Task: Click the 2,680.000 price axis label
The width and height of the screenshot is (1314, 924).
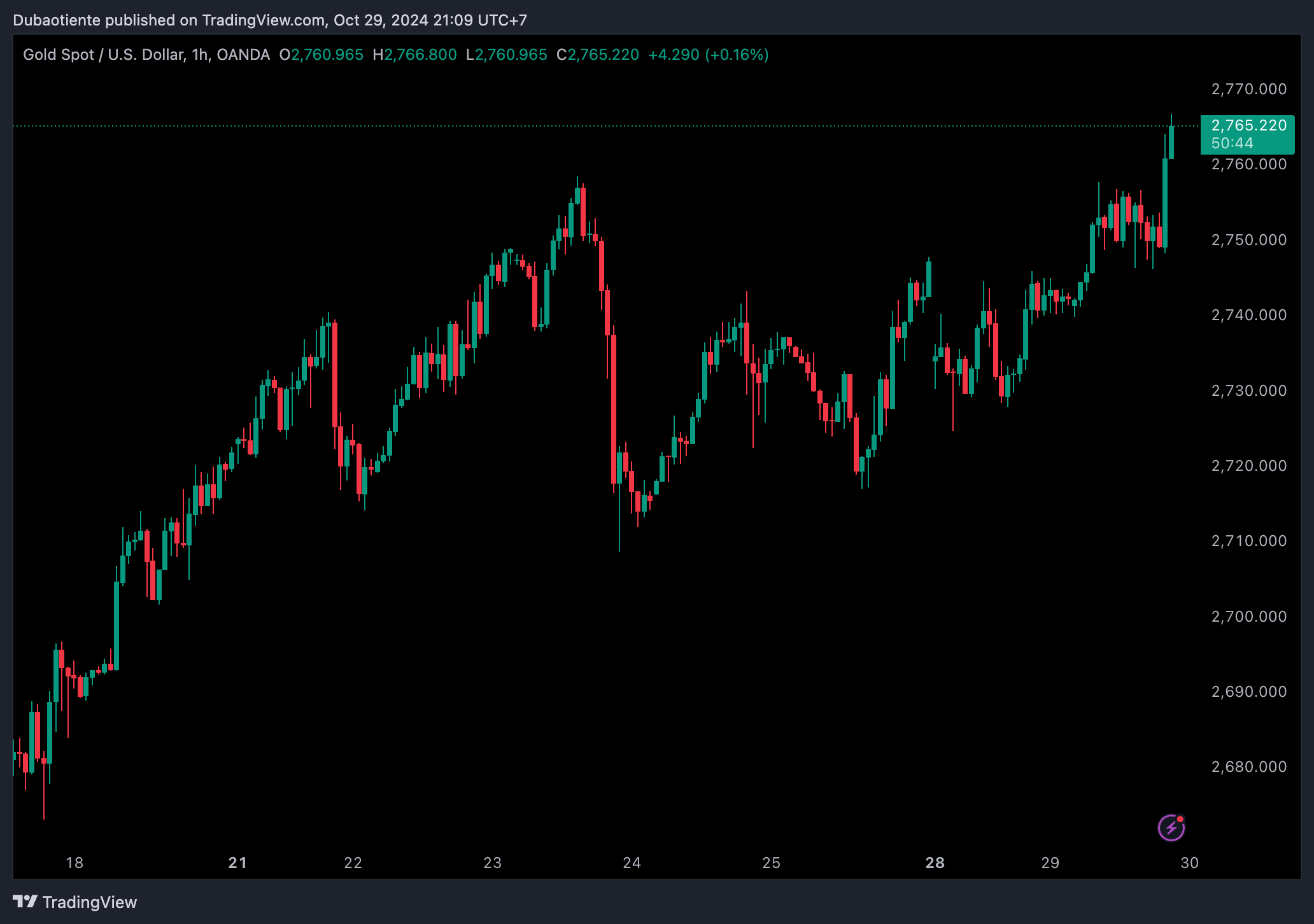Action: click(1248, 767)
